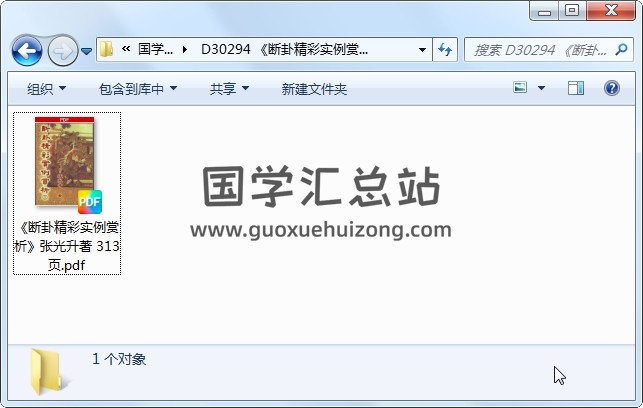This screenshot has width=643, height=408.
Task: Open recent pages dropdown beside Forward arrow
Action: click(86, 51)
